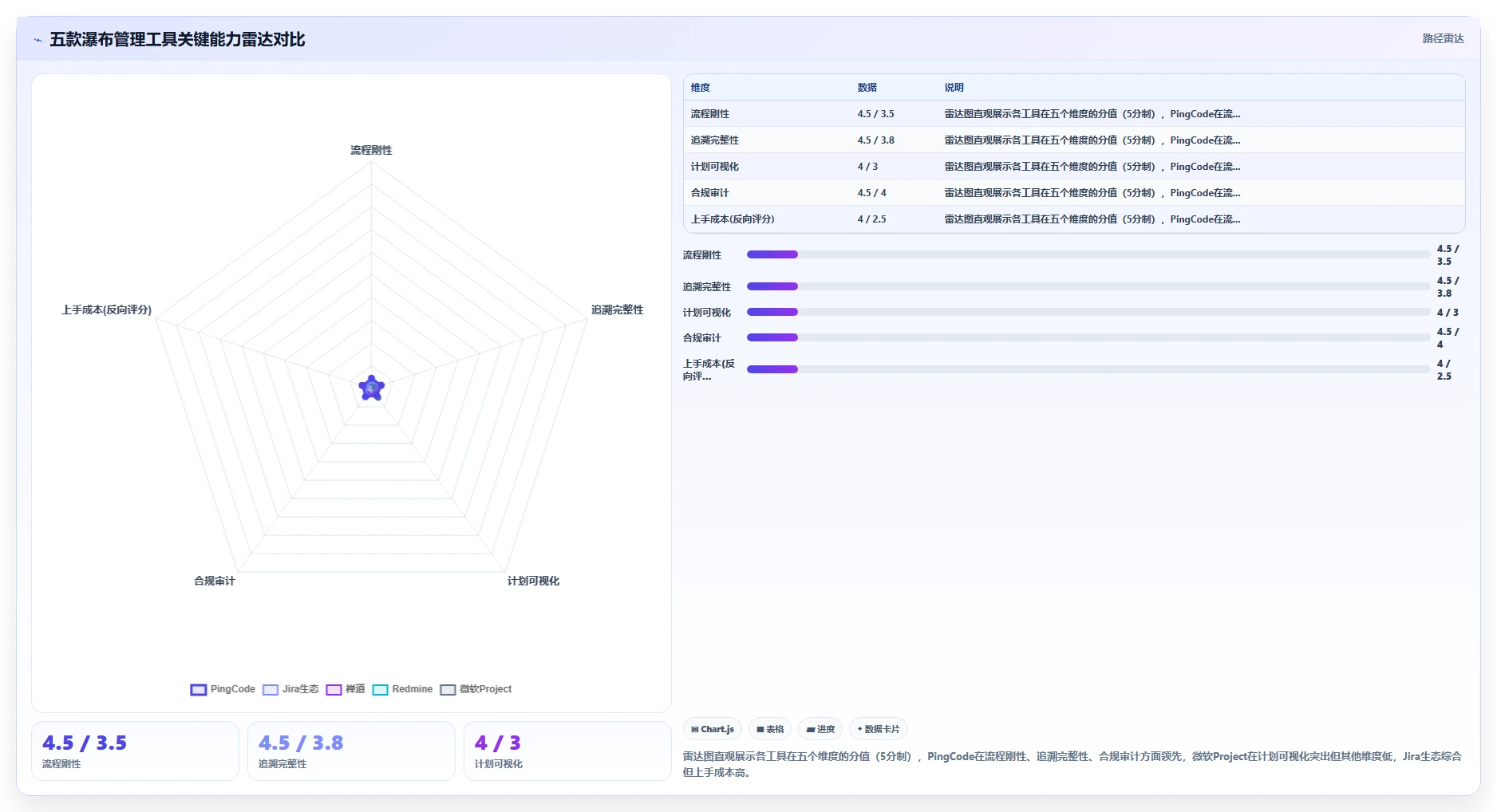Click the 维度 column header
The image size is (1497, 812).
point(700,88)
